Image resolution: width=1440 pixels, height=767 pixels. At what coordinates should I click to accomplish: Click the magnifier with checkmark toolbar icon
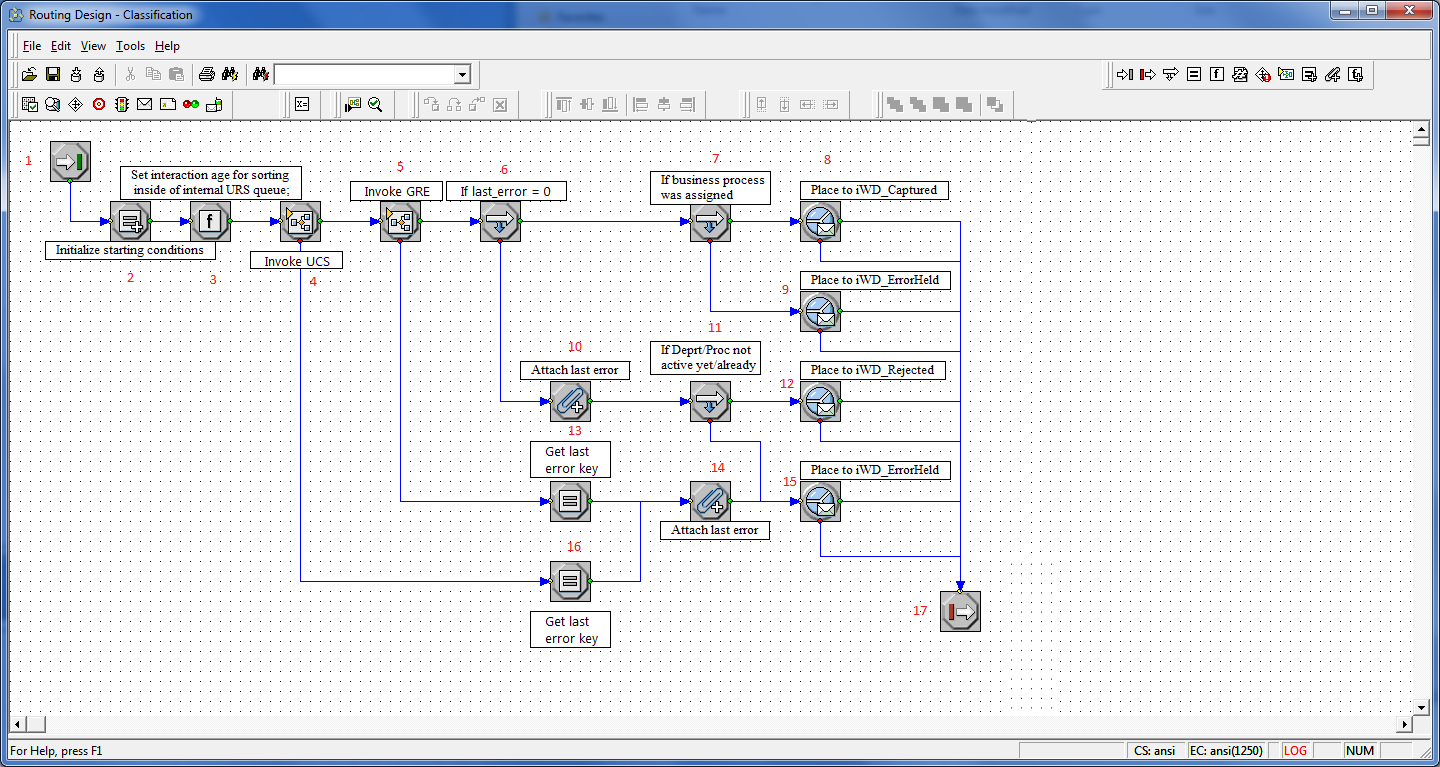point(376,104)
